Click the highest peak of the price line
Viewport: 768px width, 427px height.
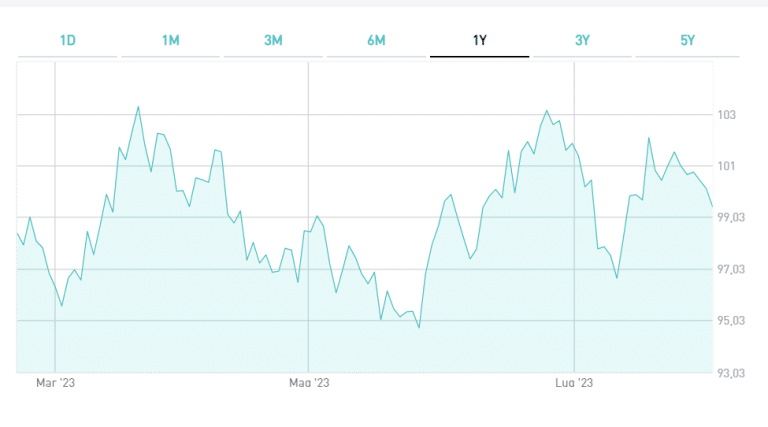click(138, 107)
